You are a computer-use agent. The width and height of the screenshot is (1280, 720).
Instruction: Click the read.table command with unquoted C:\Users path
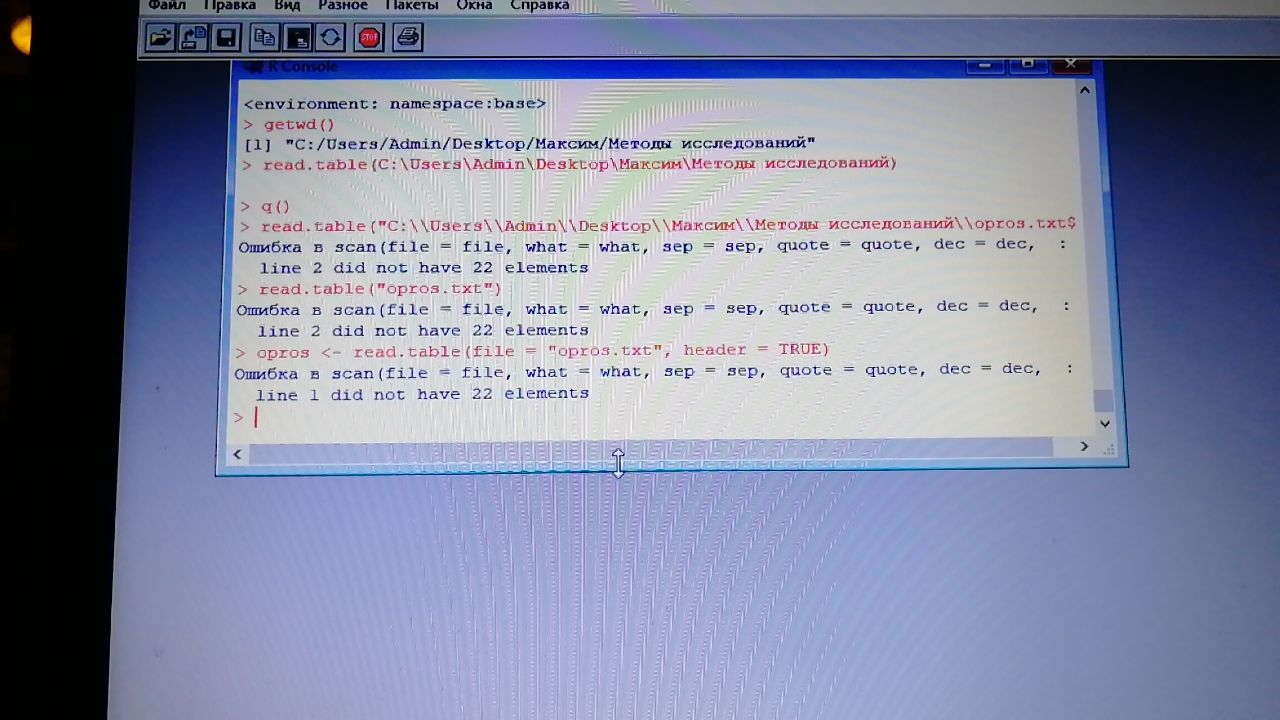coord(570,163)
